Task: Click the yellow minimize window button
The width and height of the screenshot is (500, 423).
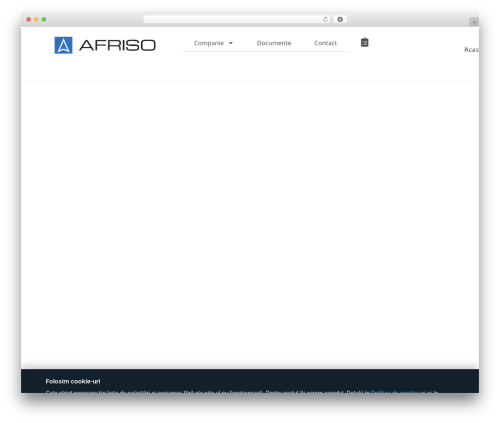Action: tap(36, 19)
